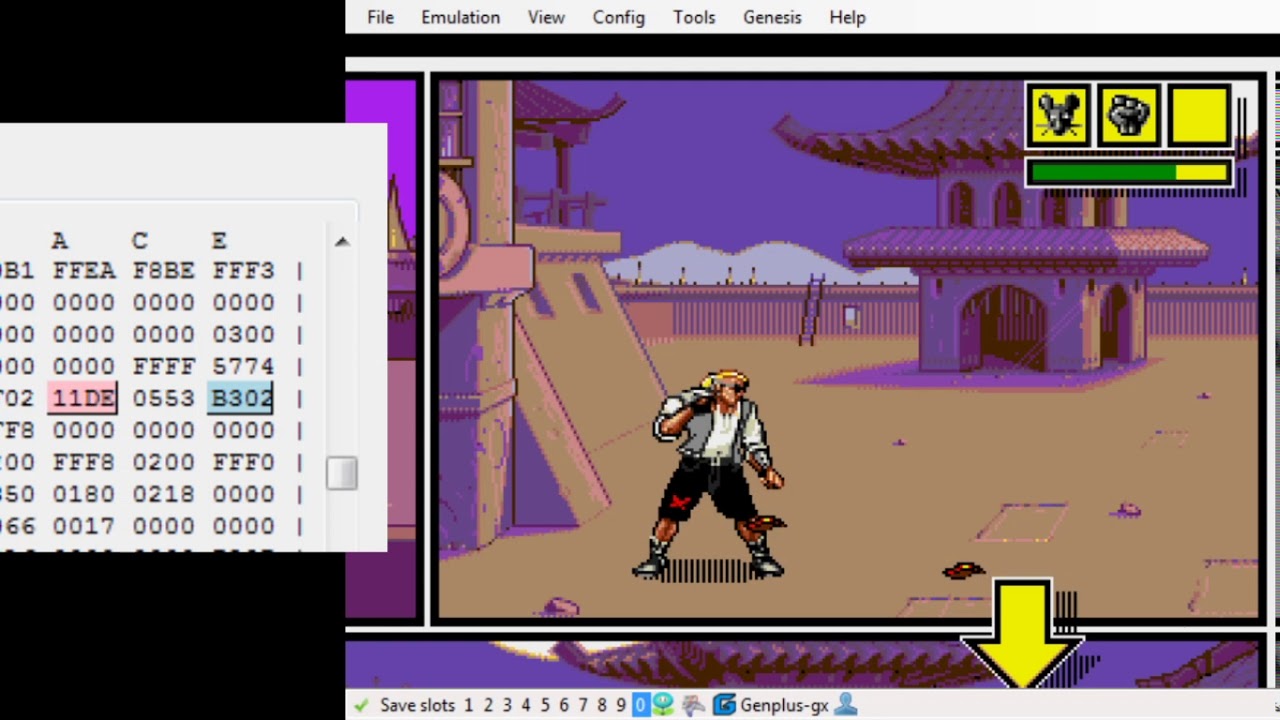Screen dimensions: 1280x720
Task: Open the File menu
Action: [x=380, y=17]
